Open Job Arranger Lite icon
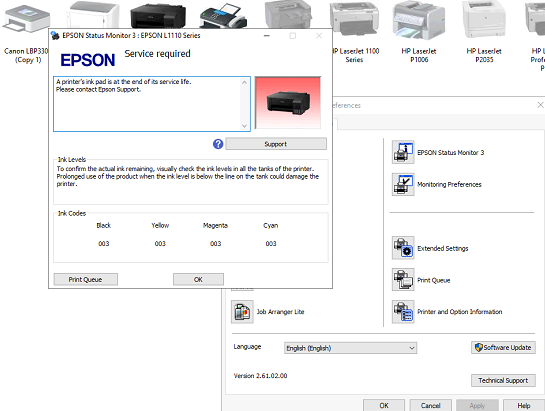 click(x=242, y=312)
